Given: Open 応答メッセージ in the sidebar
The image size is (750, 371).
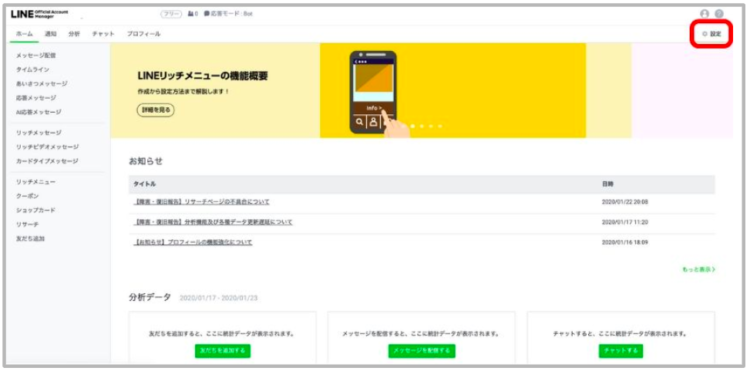Looking at the screenshot, I should pyautogui.click(x=36, y=98).
